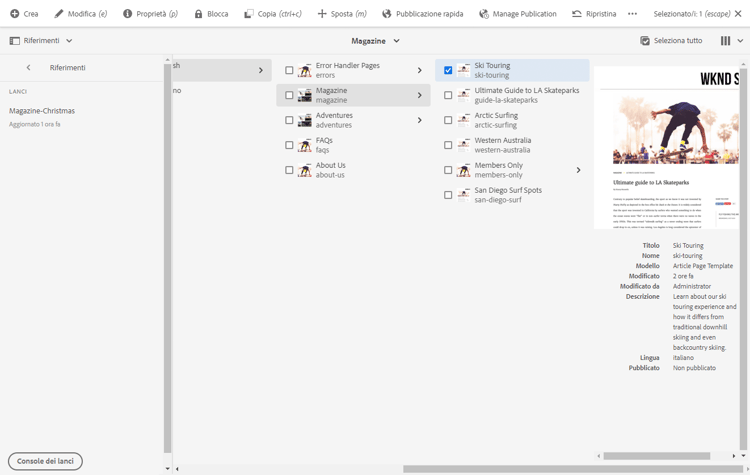
Task: Click the Sposta move icon
Action: point(322,14)
